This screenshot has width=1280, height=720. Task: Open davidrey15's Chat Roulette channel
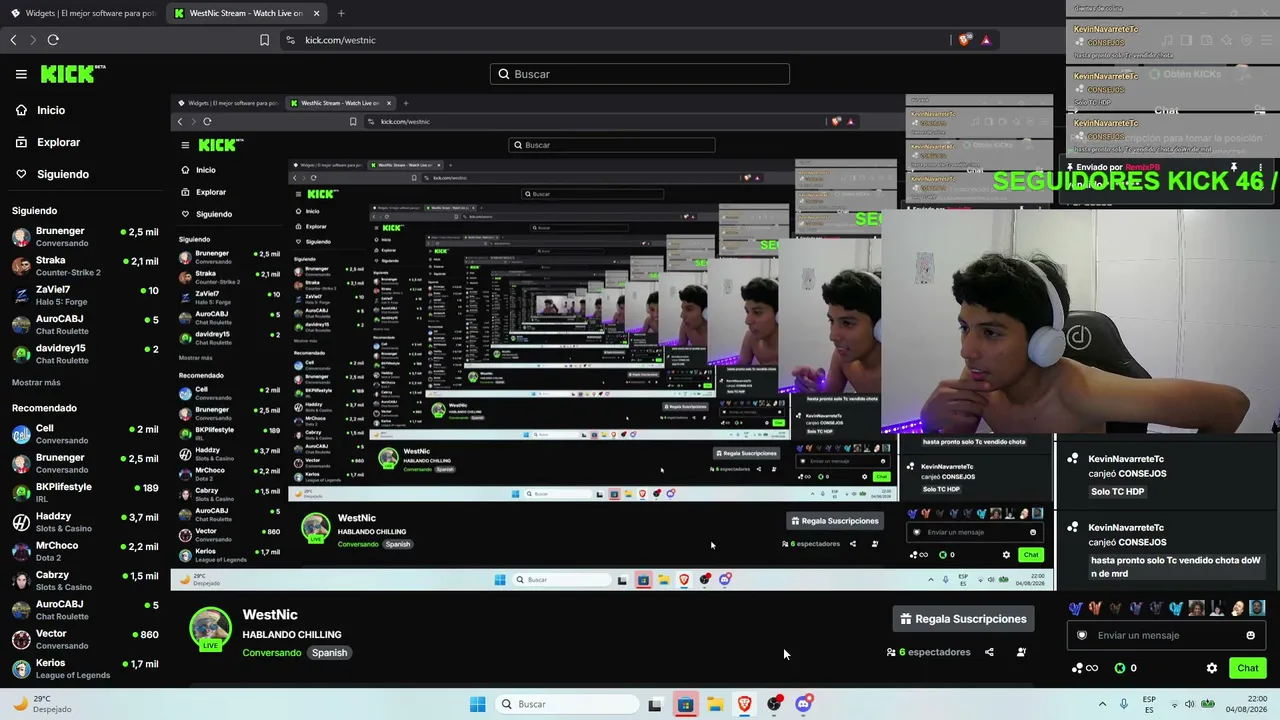[x=85, y=354]
